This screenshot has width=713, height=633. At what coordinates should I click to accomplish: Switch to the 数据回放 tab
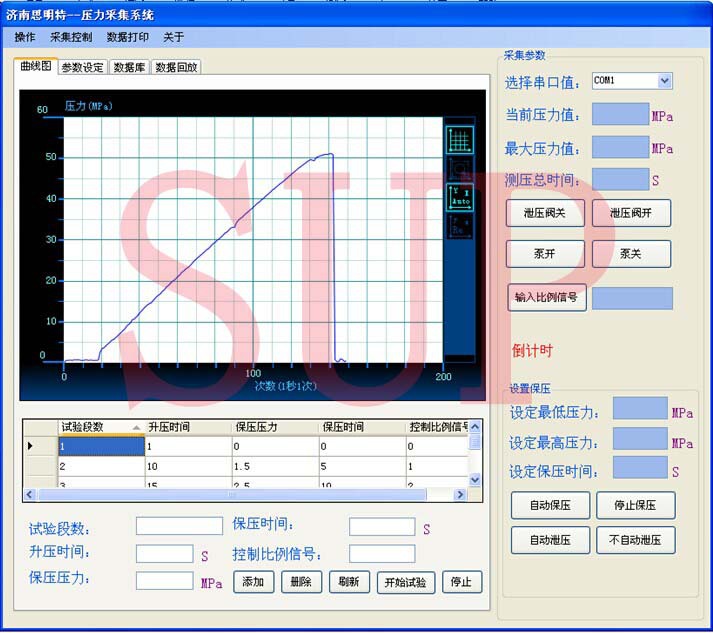pos(176,68)
